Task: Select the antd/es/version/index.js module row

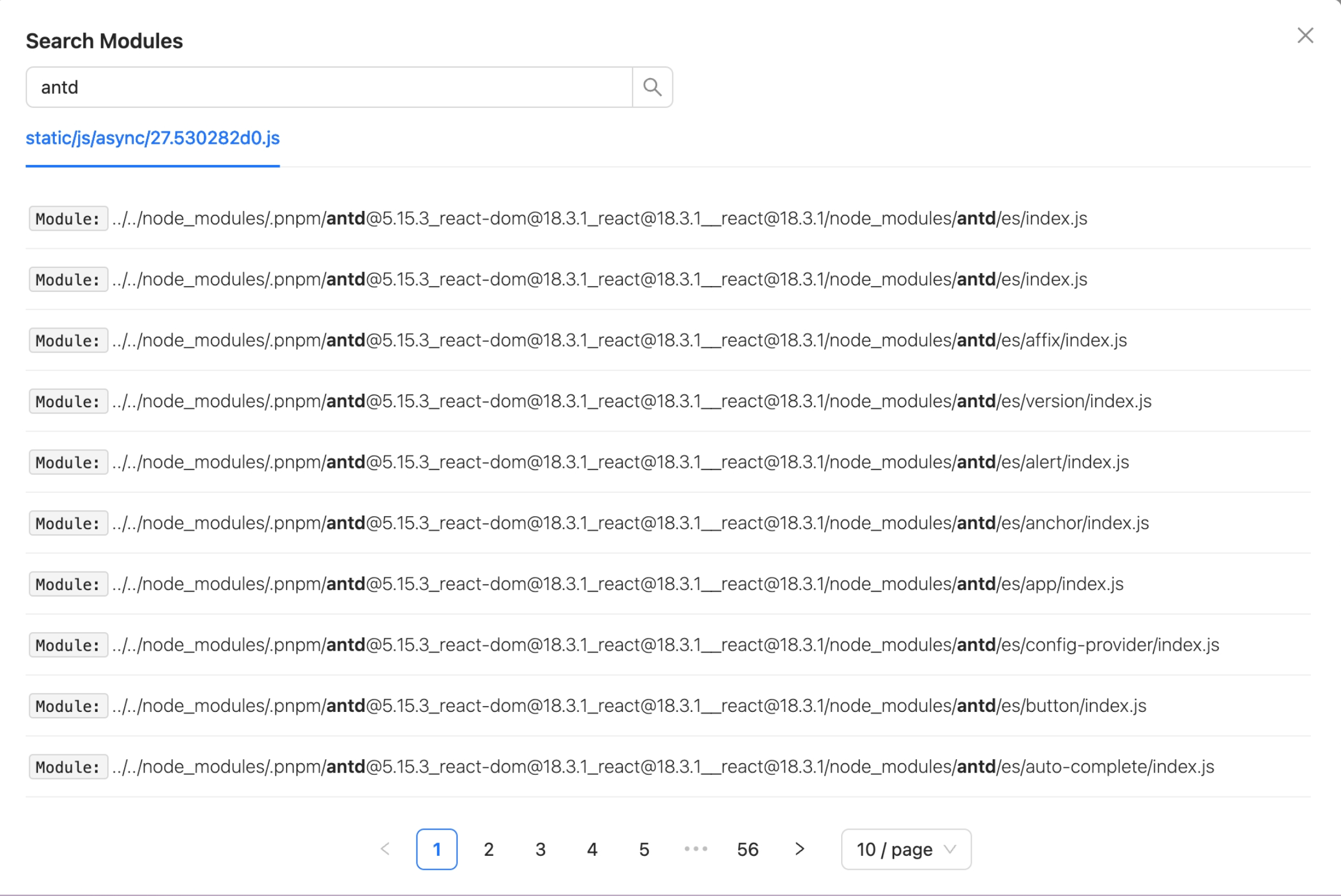Action: (668, 401)
